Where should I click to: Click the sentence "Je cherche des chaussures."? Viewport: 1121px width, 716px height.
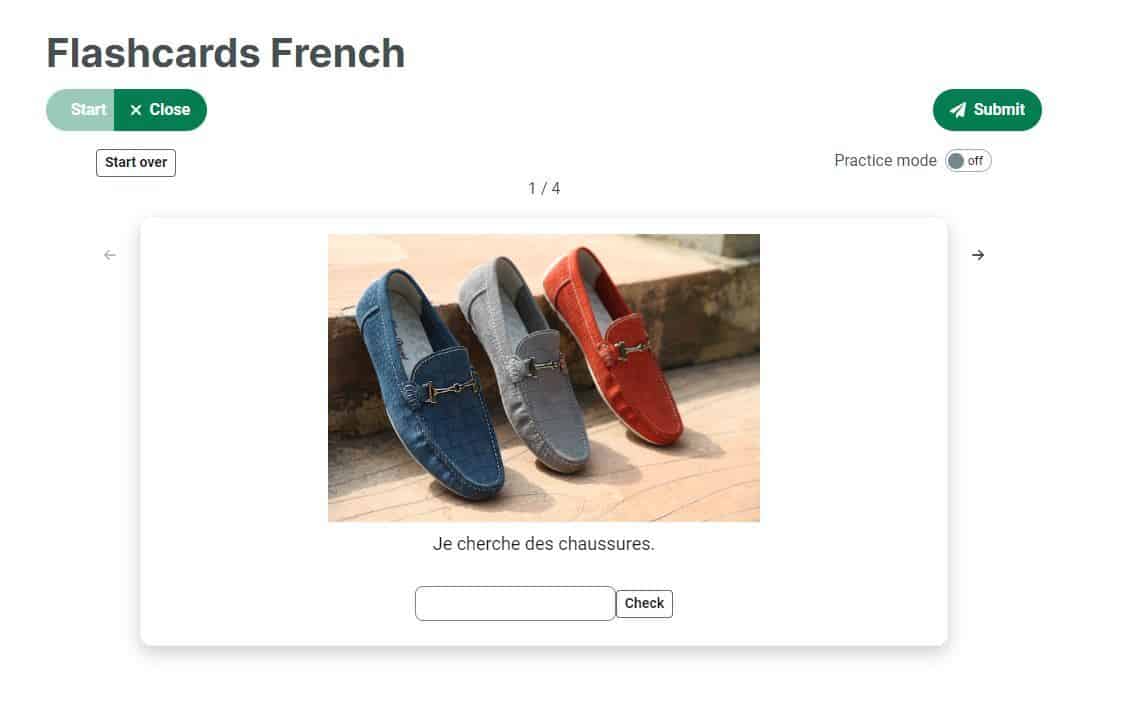click(543, 544)
